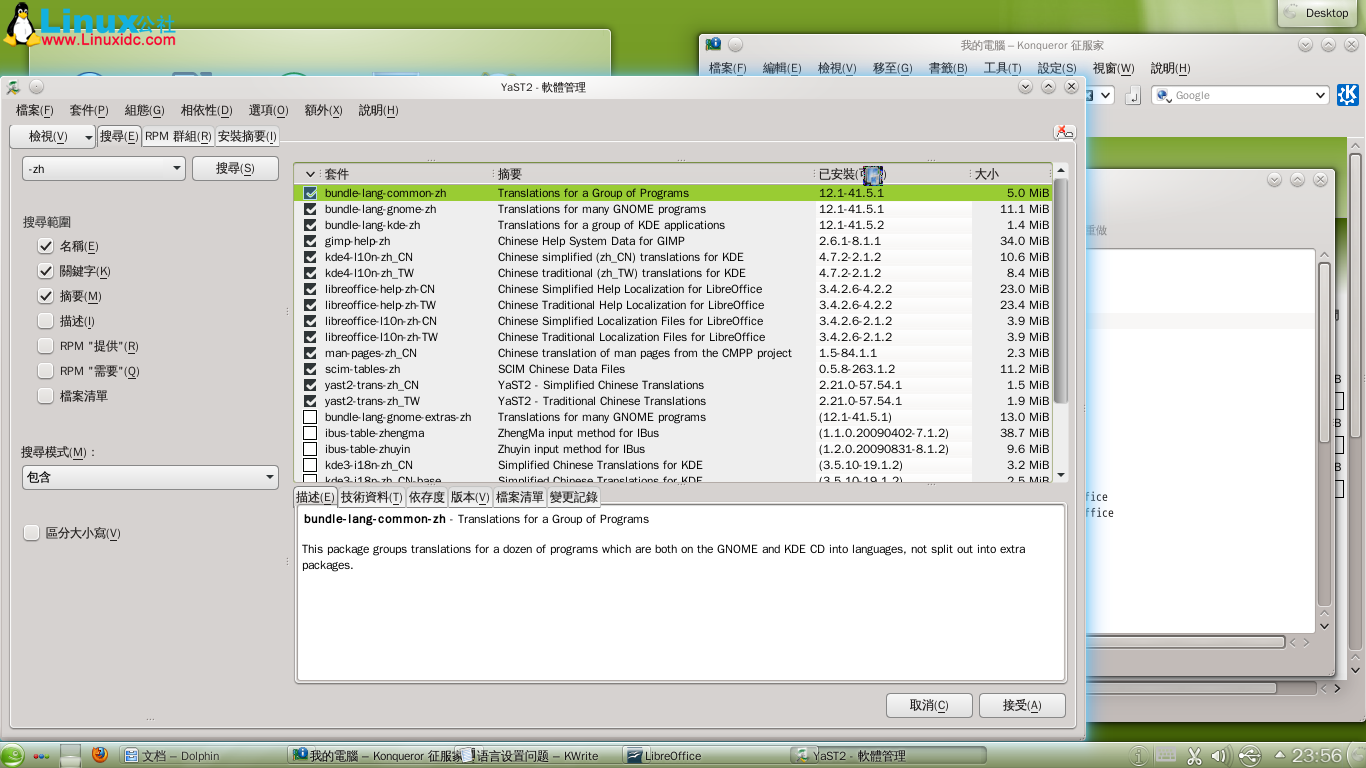
Task: Open the 檔案(F) menu in YaST2
Action: tap(34, 110)
